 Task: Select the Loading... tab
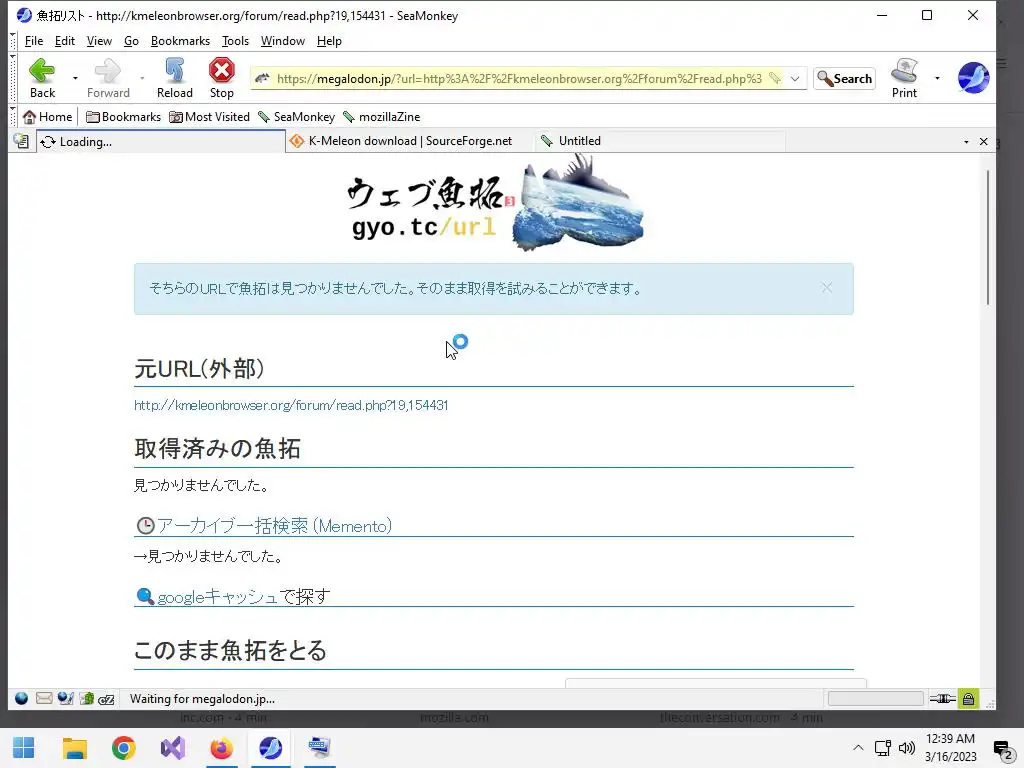(x=161, y=142)
